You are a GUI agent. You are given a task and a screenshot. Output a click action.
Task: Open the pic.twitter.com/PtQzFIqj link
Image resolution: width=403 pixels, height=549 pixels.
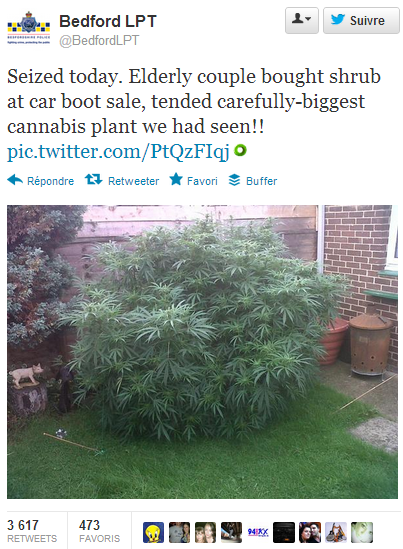(x=118, y=152)
